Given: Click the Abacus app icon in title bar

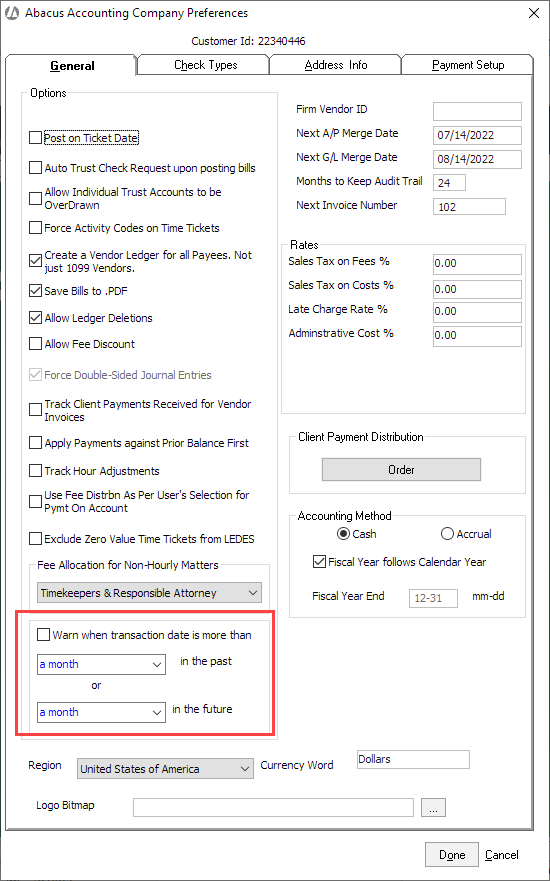Looking at the screenshot, I should click(12, 13).
